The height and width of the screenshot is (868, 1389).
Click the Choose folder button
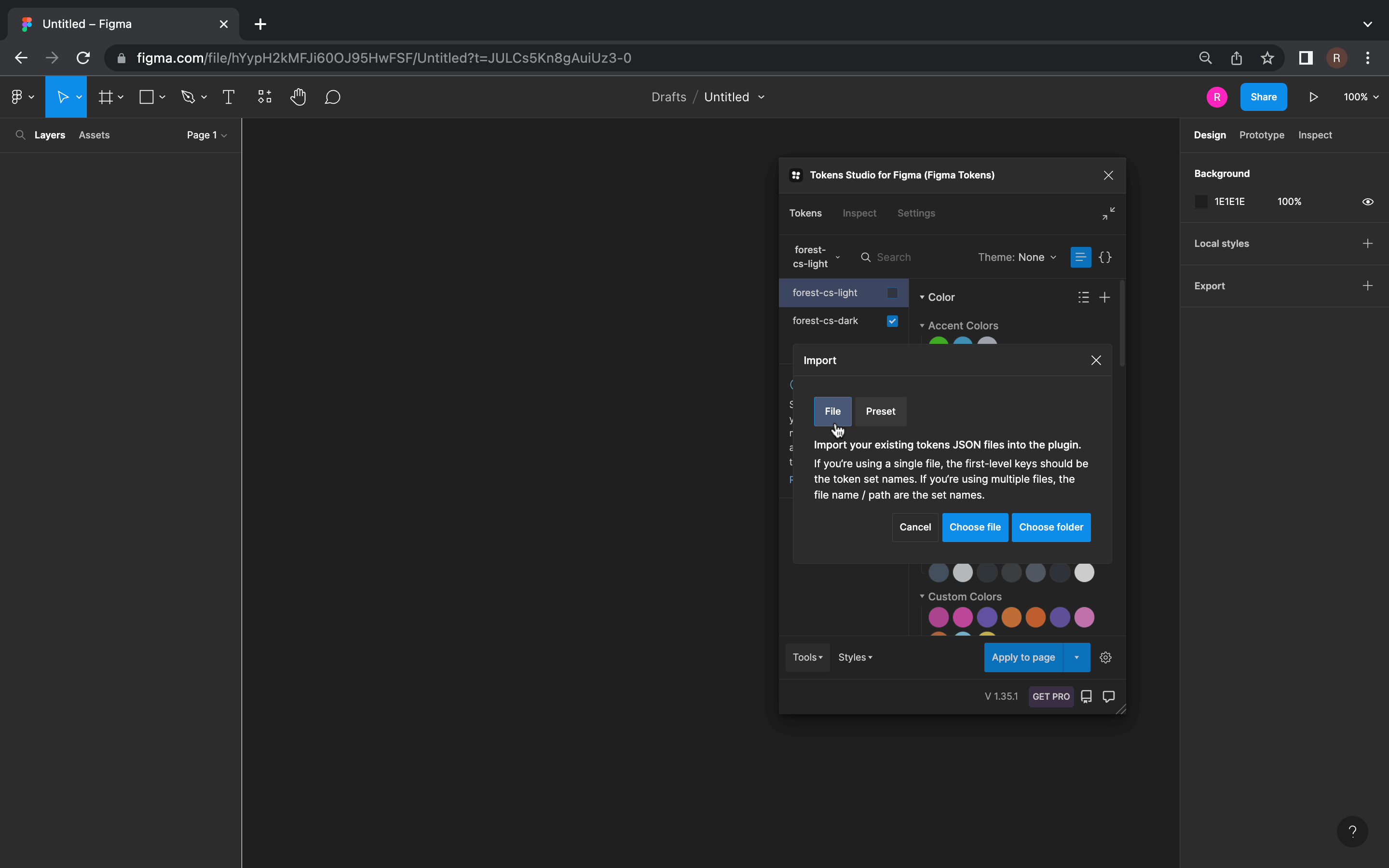coord(1051,527)
